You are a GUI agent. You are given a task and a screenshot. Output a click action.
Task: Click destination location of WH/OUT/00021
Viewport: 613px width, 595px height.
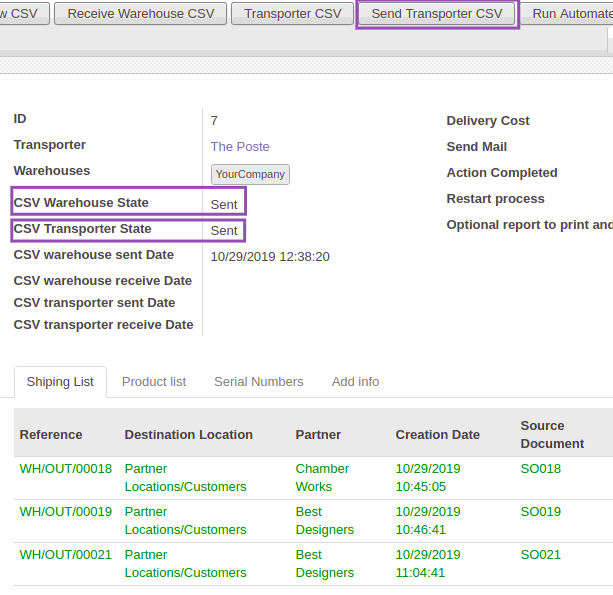point(185,564)
